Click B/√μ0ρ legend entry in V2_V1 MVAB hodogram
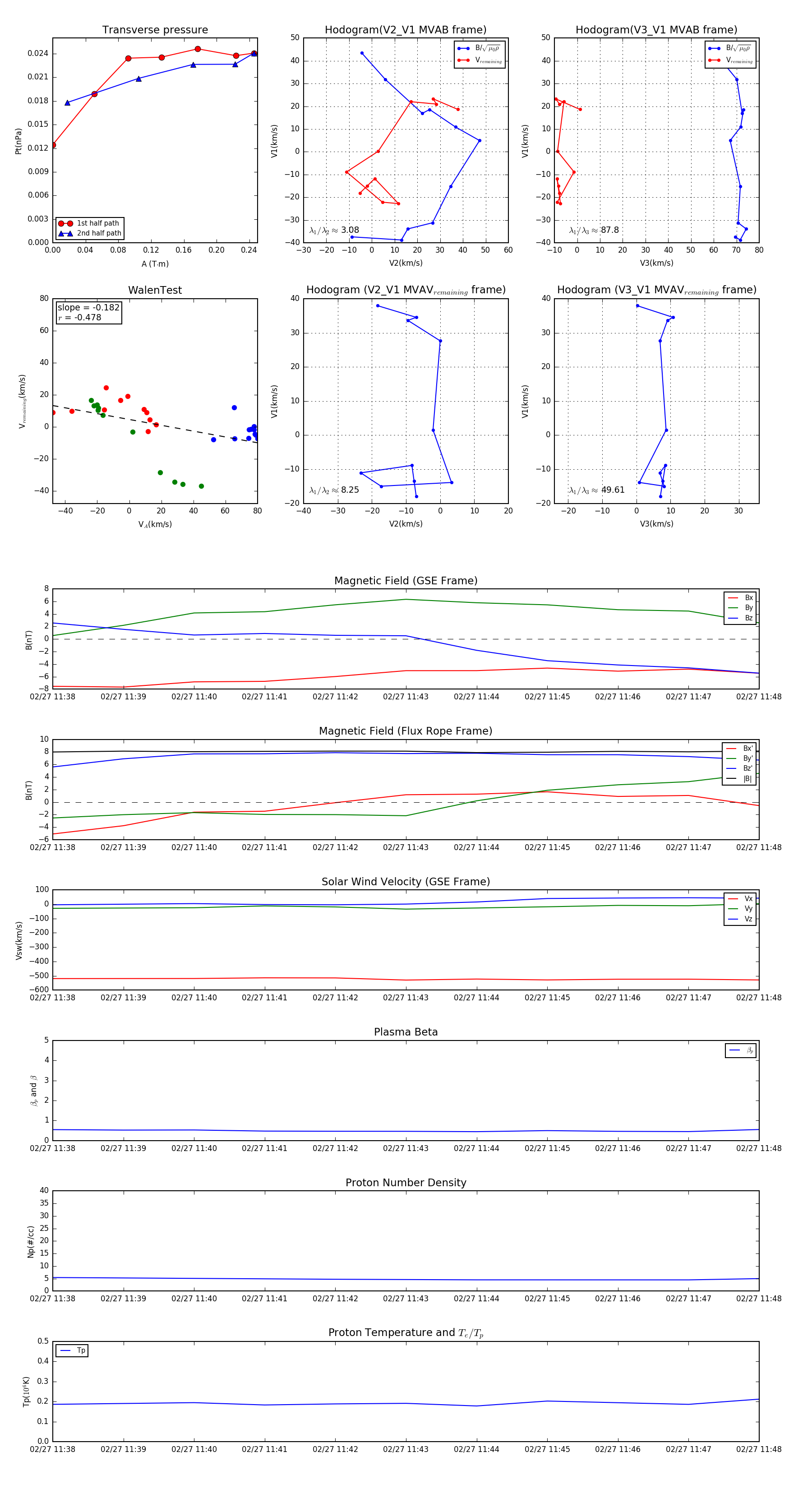Viewport: 812px width, 1489px height. [479, 49]
